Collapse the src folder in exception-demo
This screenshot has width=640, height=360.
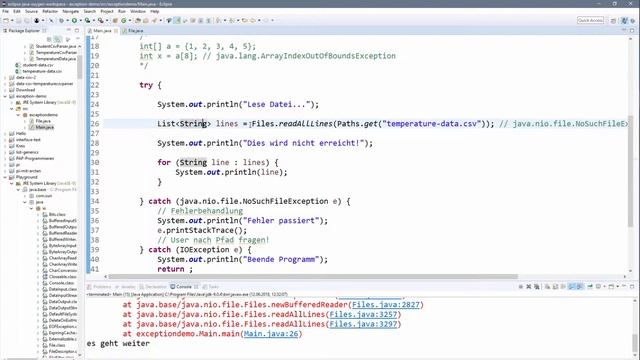pos(12,109)
